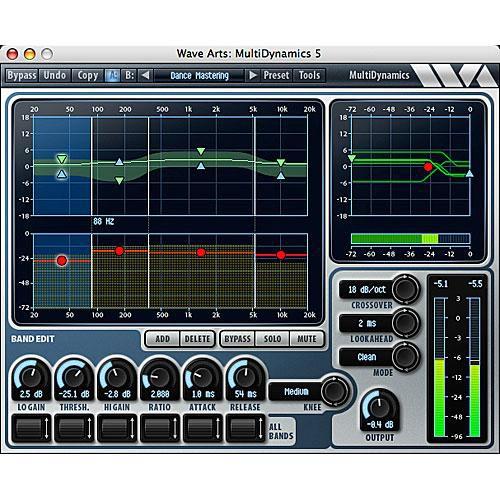This screenshot has height=500, width=500.
Task: Click band 3 green down-triangle gain handle
Action: point(201,151)
